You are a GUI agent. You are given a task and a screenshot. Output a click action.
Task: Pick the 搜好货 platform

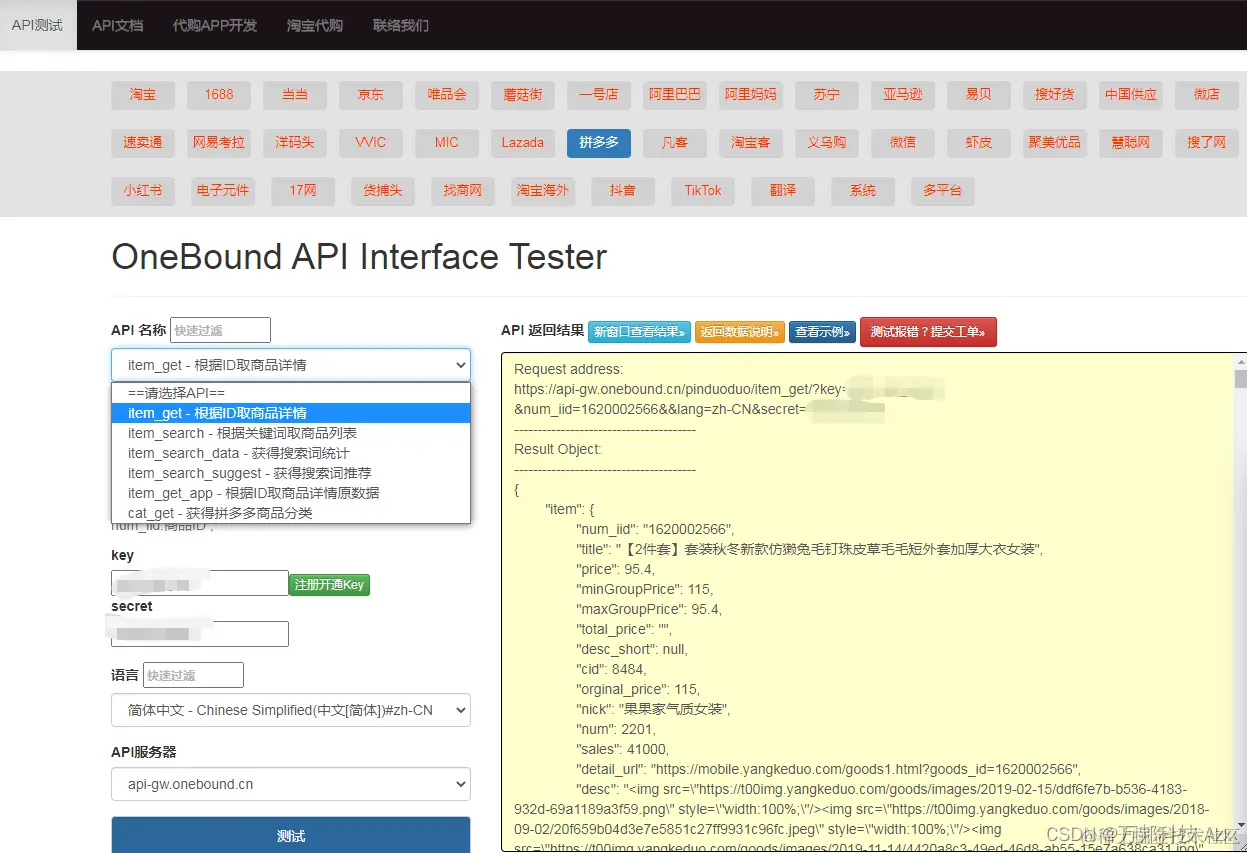(1055, 95)
